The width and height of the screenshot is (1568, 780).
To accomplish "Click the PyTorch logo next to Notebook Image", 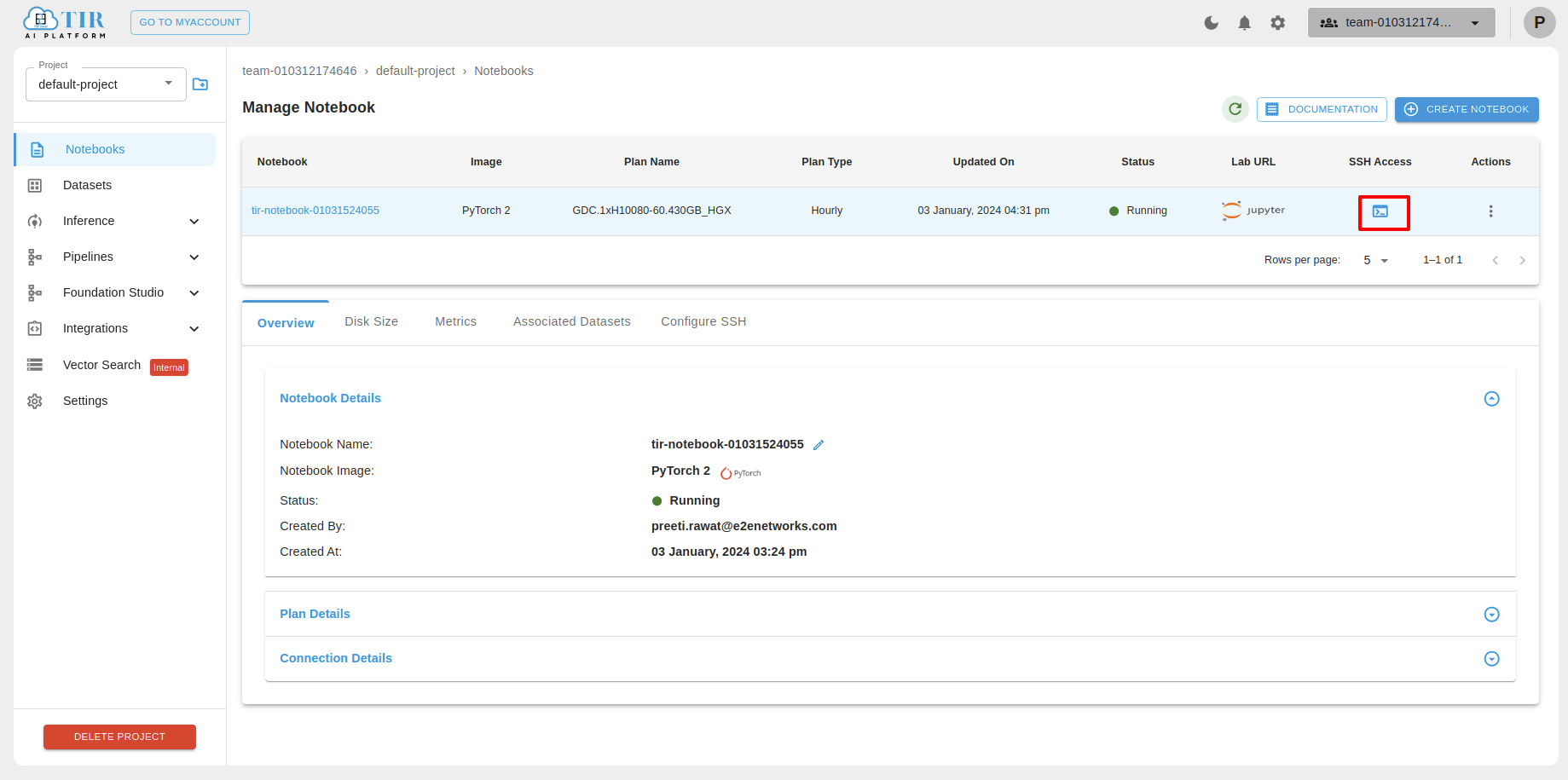I will [740, 473].
